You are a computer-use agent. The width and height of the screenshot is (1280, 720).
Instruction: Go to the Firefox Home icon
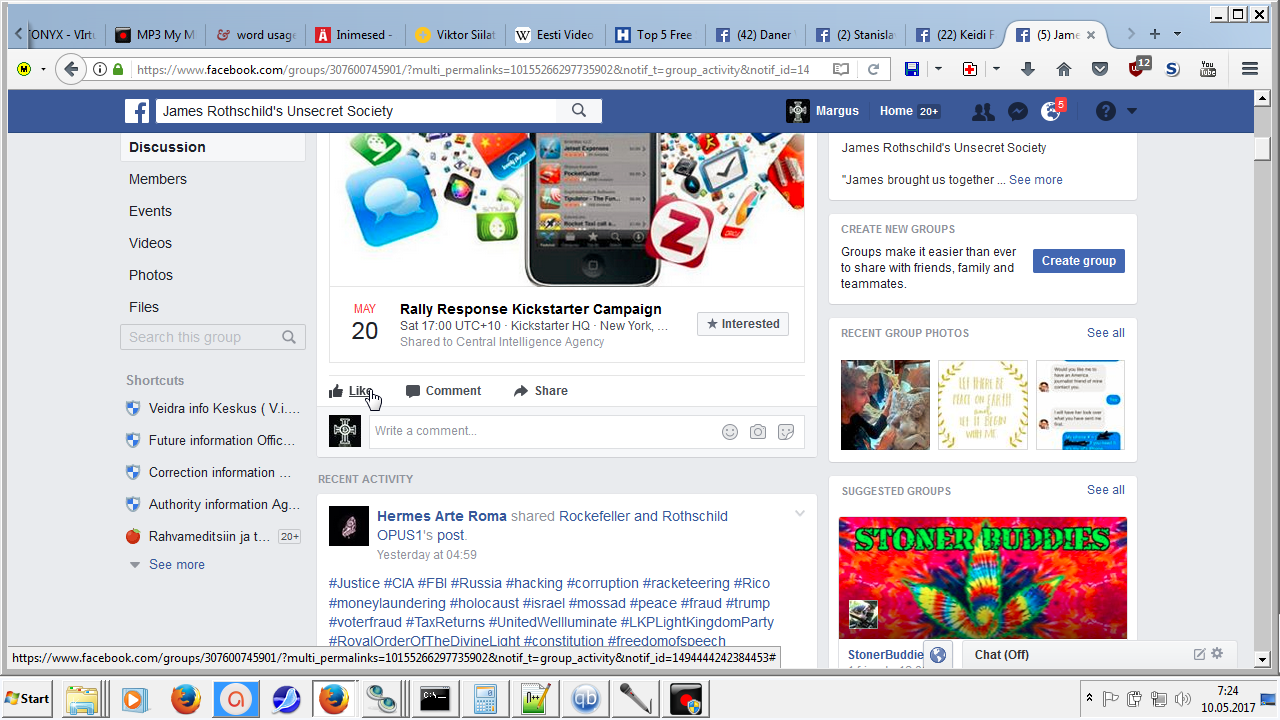coord(1064,69)
